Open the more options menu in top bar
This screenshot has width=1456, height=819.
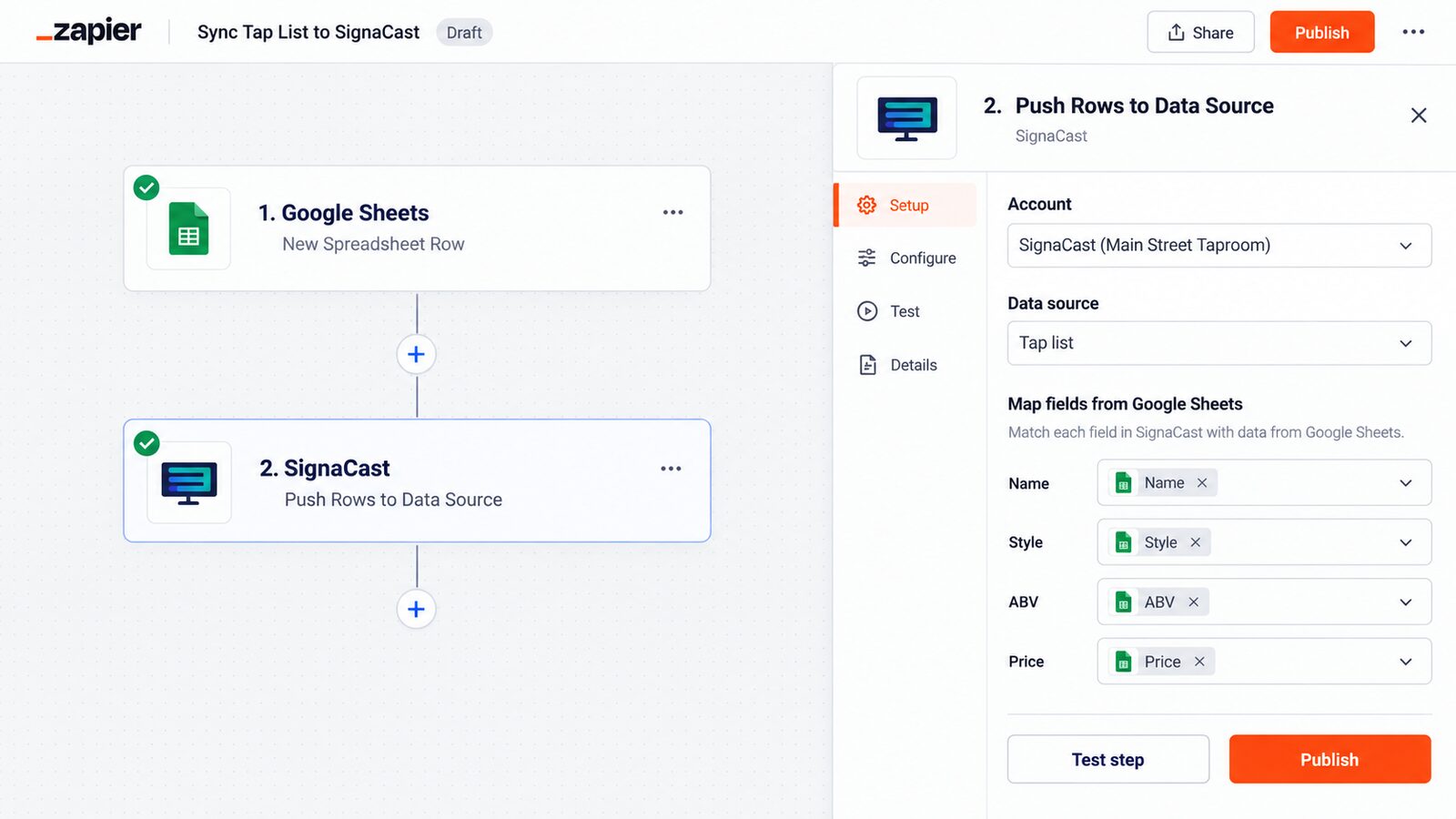click(x=1413, y=32)
